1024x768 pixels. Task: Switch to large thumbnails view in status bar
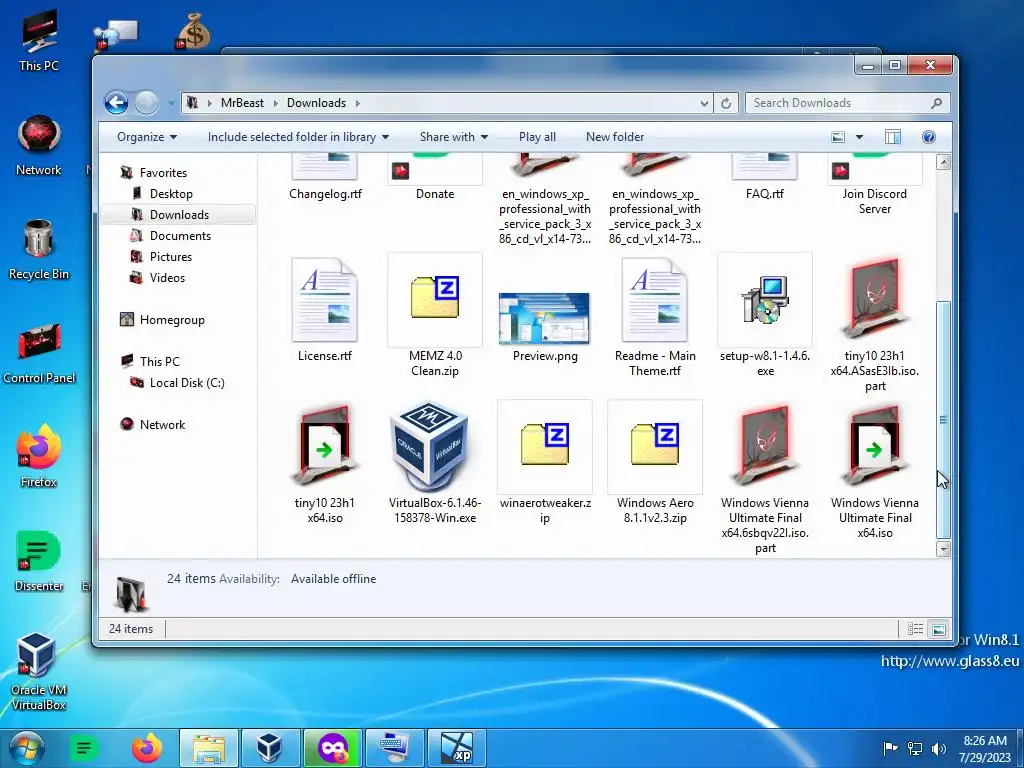point(938,629)
